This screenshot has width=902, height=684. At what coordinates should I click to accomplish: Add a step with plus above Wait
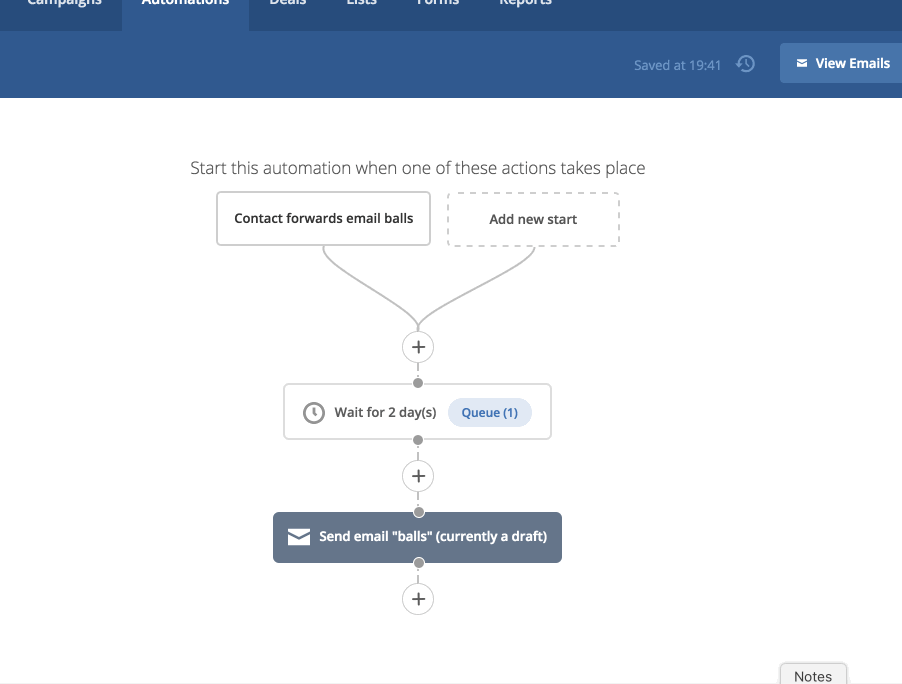coord(418,347)
